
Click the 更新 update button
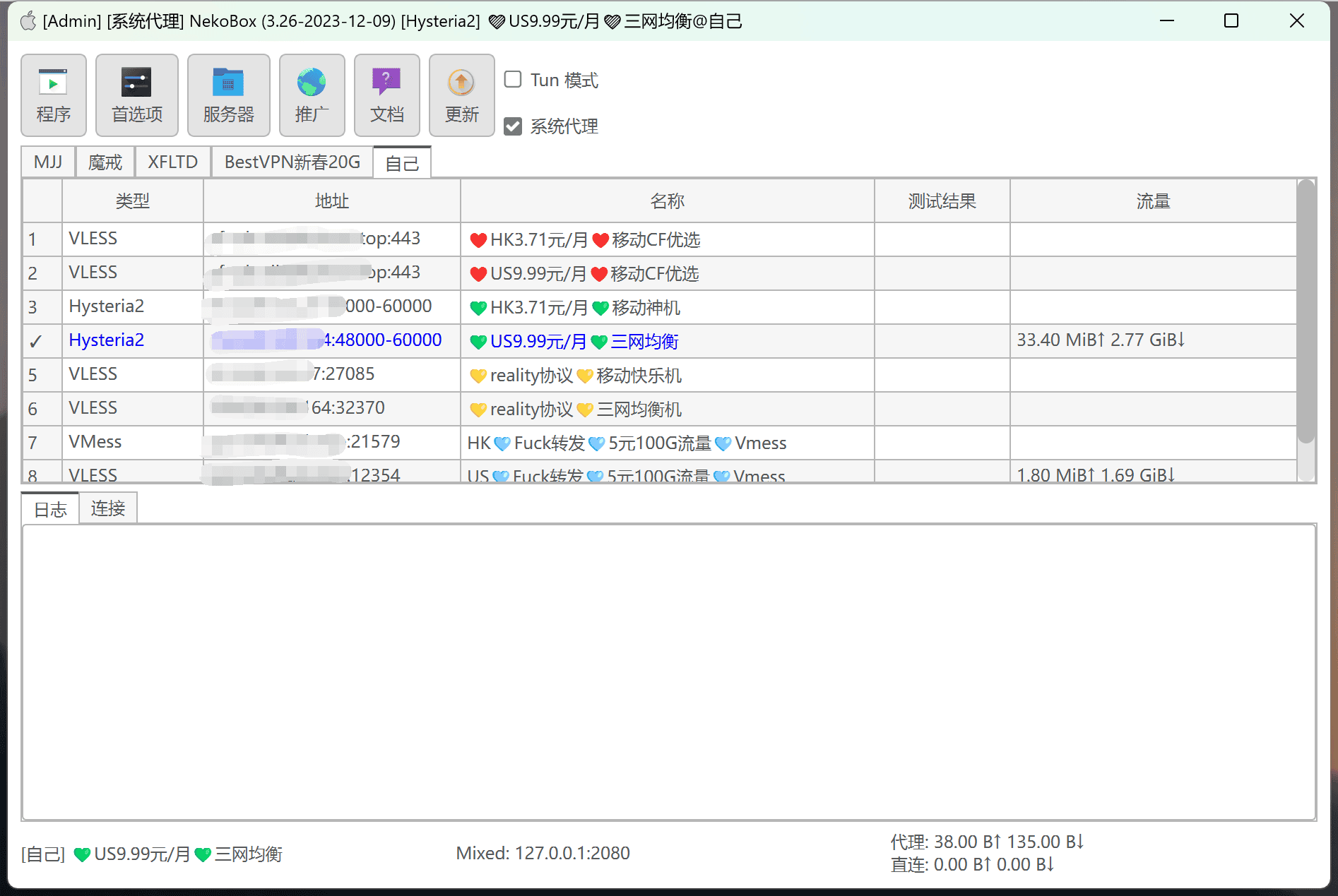(462, 95)
